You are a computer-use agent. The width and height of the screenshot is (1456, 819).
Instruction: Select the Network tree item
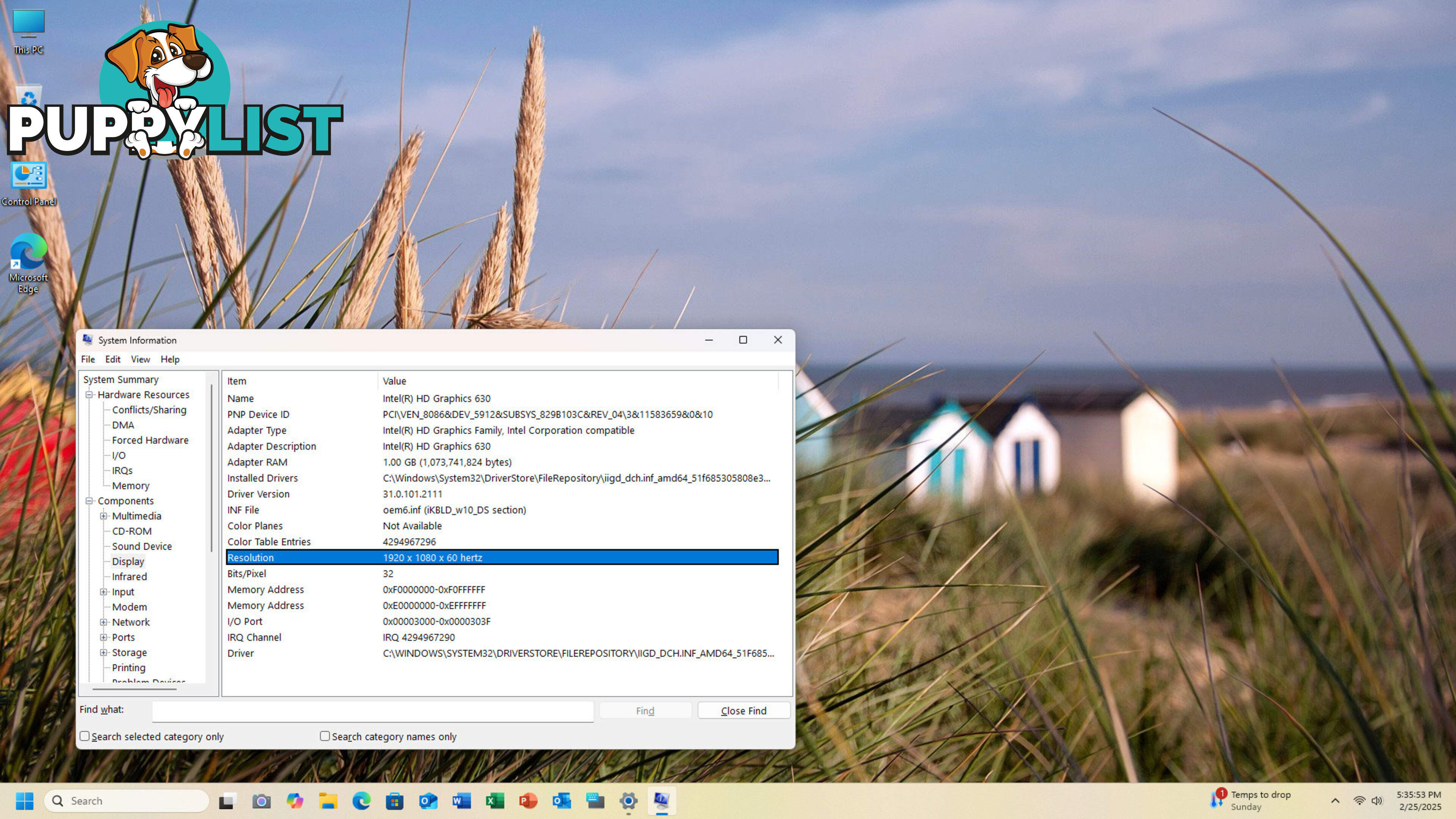(130, 622)
